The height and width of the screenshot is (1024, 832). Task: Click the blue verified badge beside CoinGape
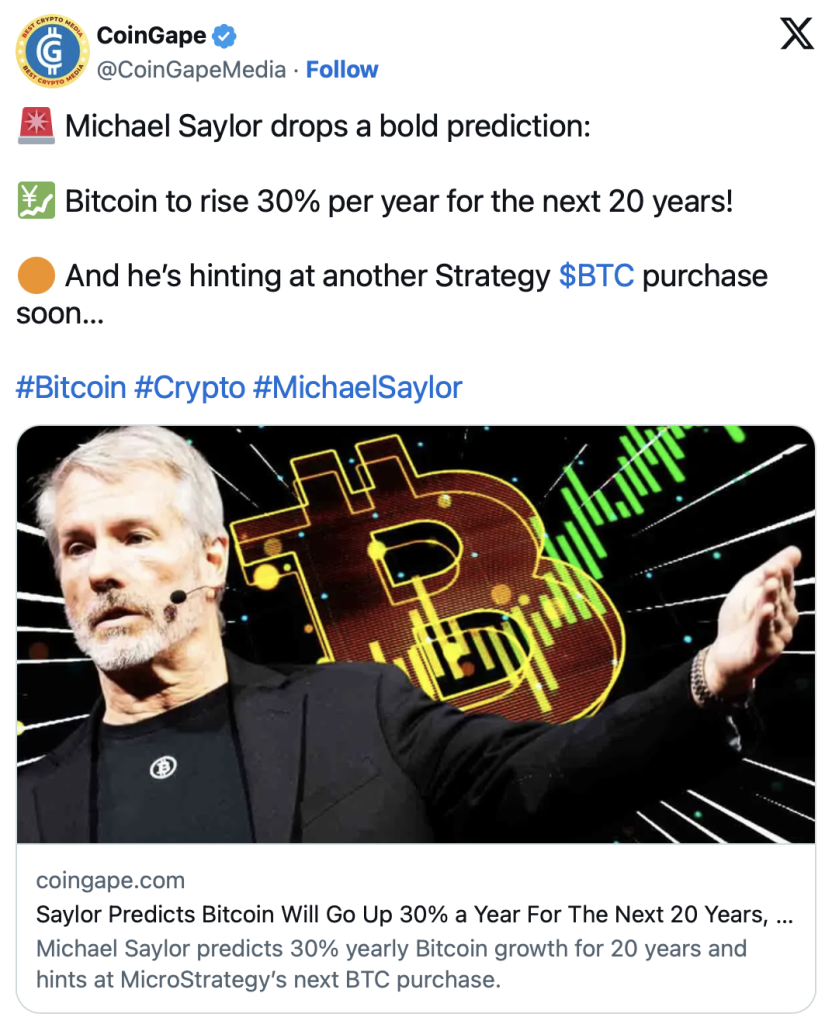click(225, 36)
